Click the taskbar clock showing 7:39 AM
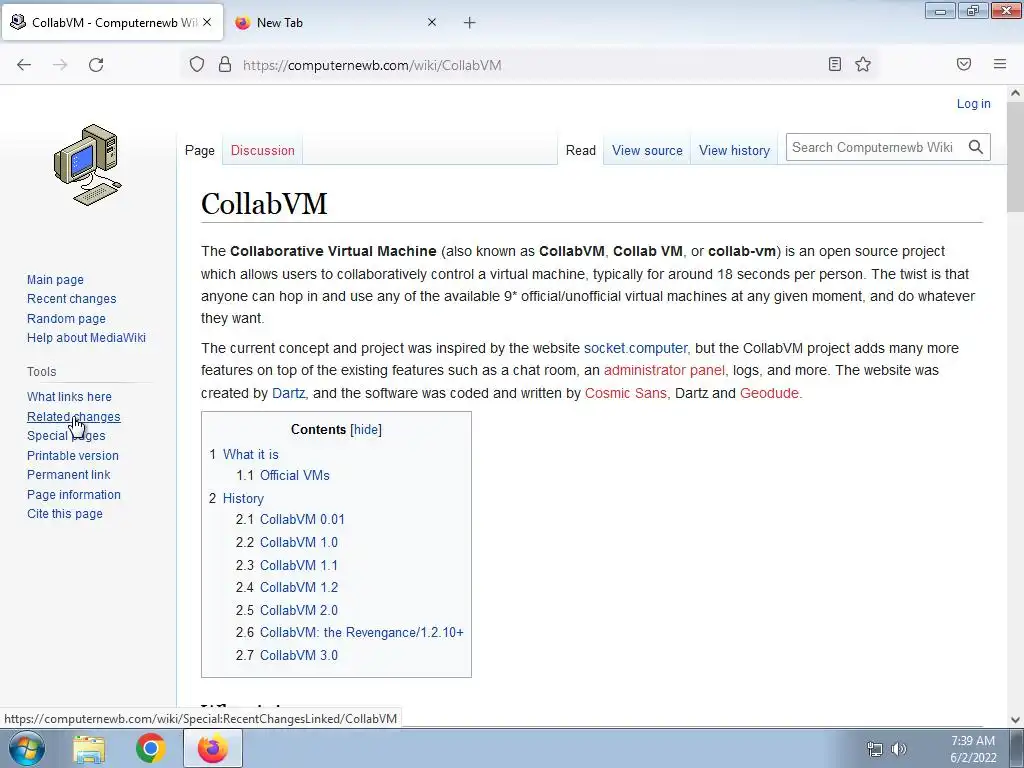 [973, 749]
